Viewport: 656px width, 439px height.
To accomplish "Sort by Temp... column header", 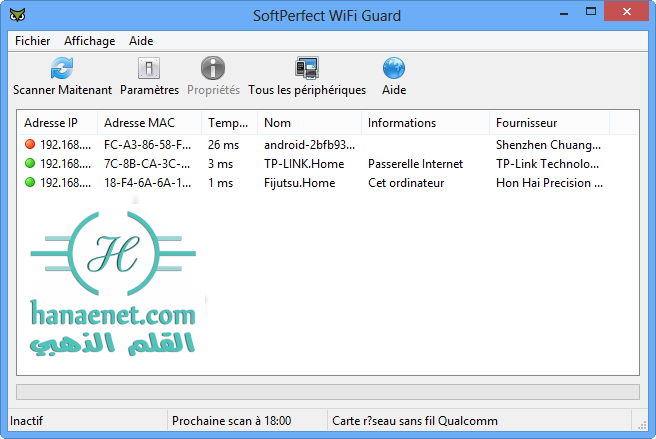I will pyautogui.click(x=229, y=123).
